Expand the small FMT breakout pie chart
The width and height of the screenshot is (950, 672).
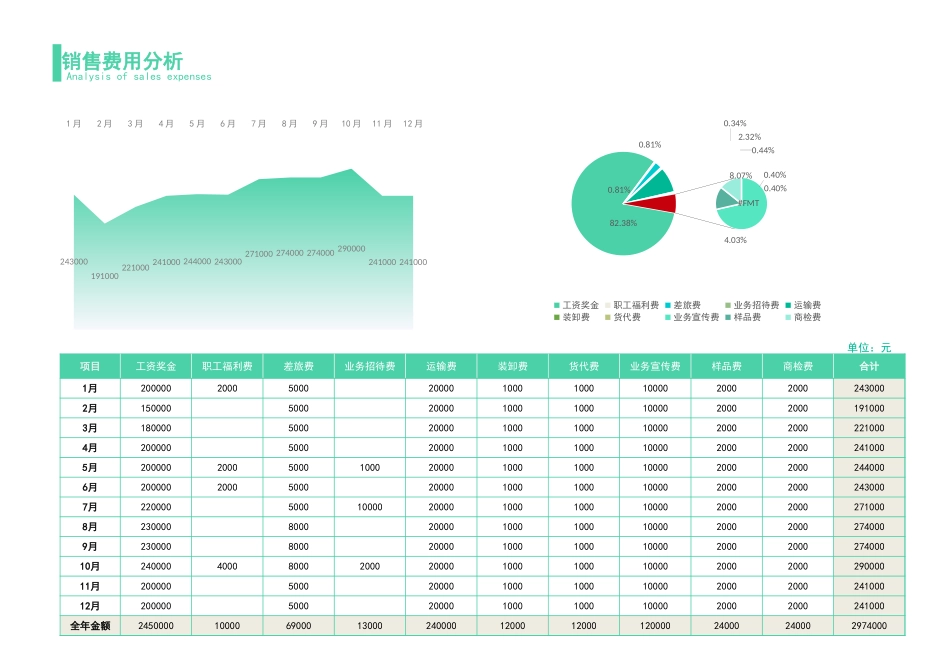(743, 205)
